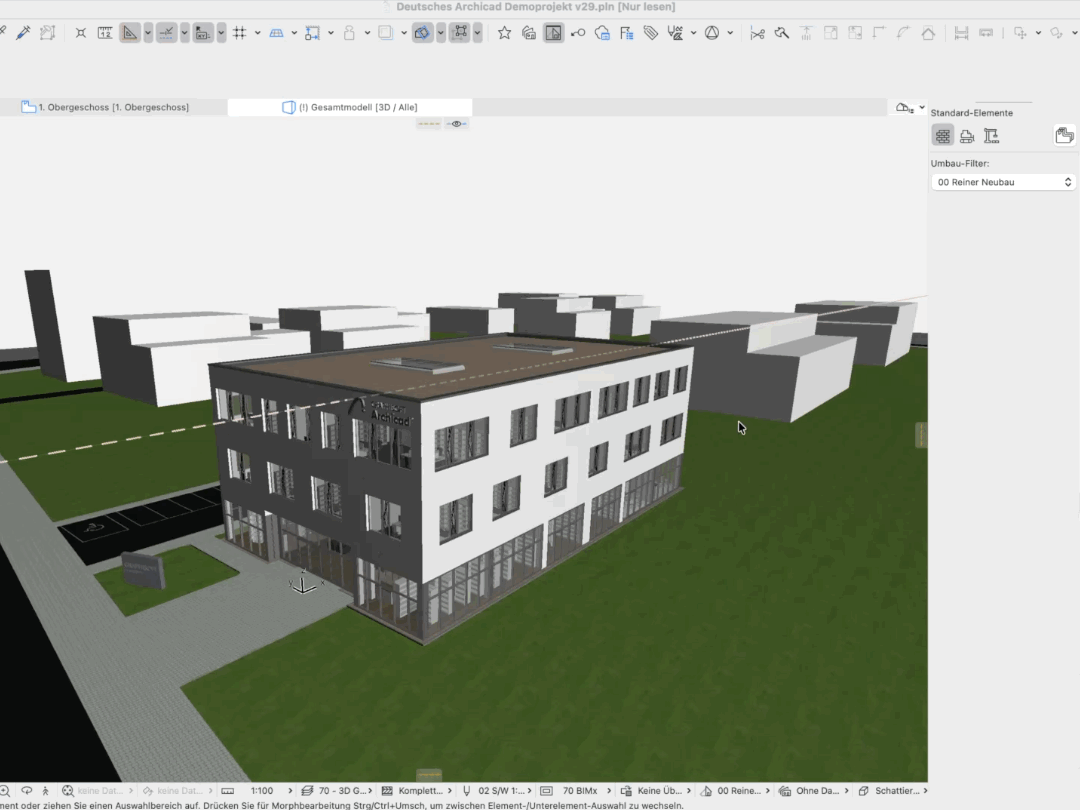This screenshot has width=1080, height=810.
Task: Click the second Standard-Elemente stamp icon
Action: pyautogui.click(x=967, y=136)
